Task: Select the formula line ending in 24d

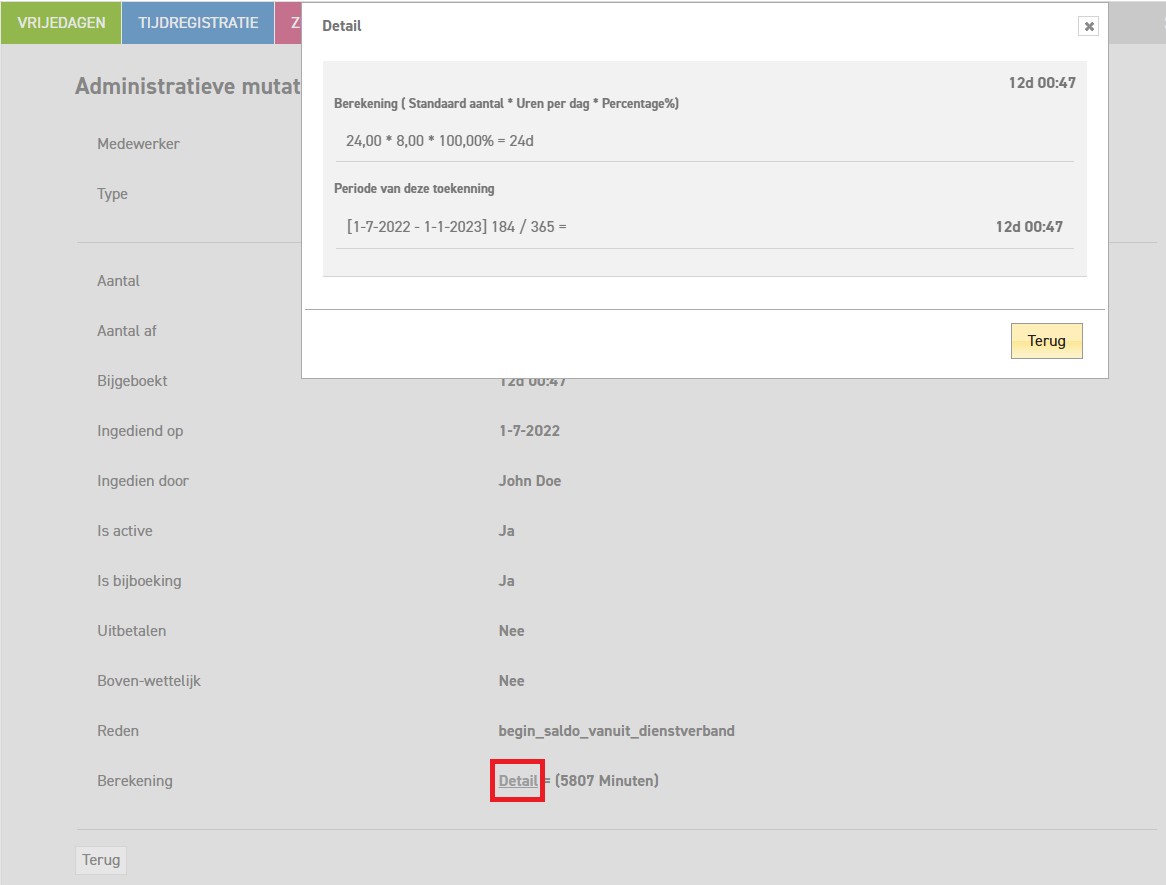Action: tap(440, 141)
